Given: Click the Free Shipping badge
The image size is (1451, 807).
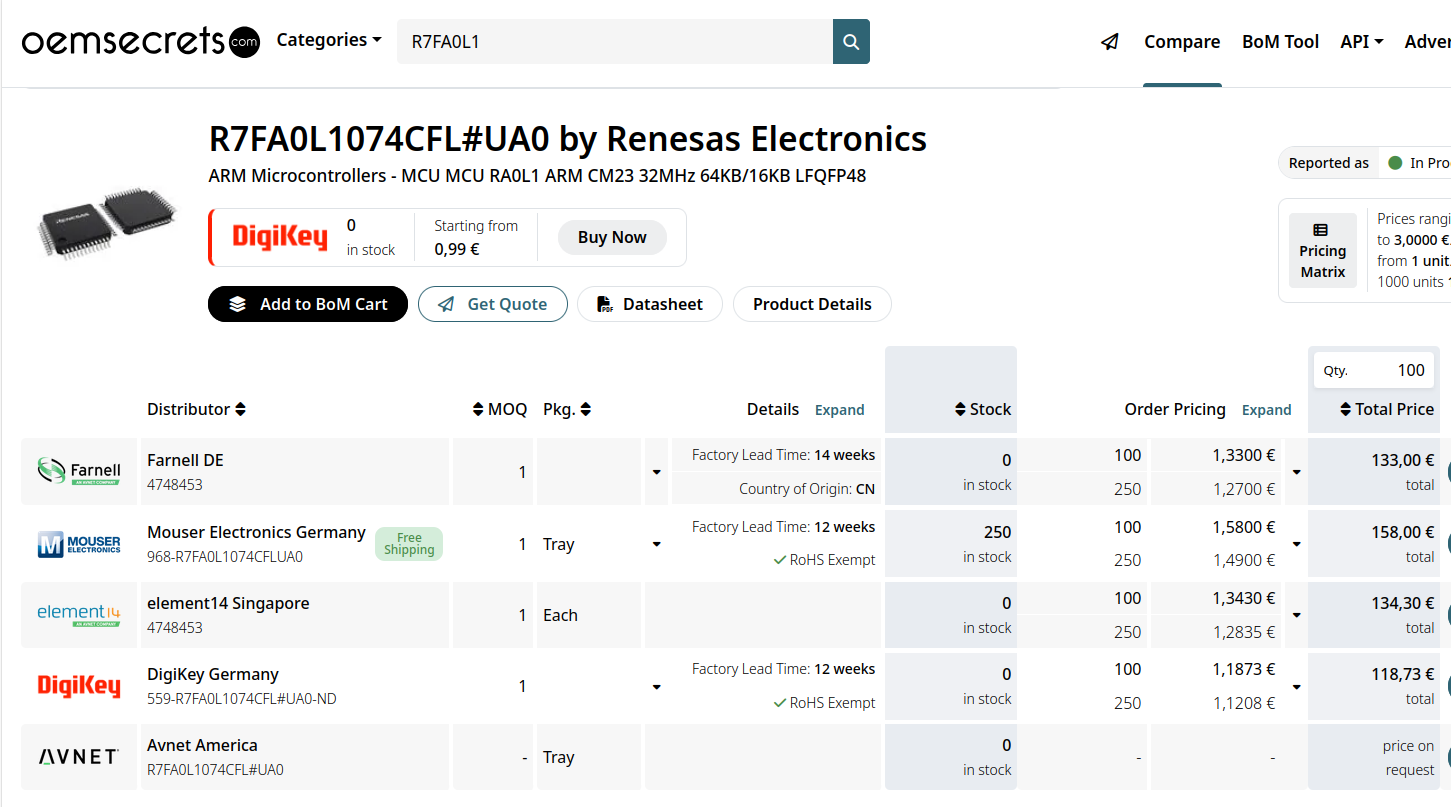Looking at the screenshot, I should [x=409, y=544].
